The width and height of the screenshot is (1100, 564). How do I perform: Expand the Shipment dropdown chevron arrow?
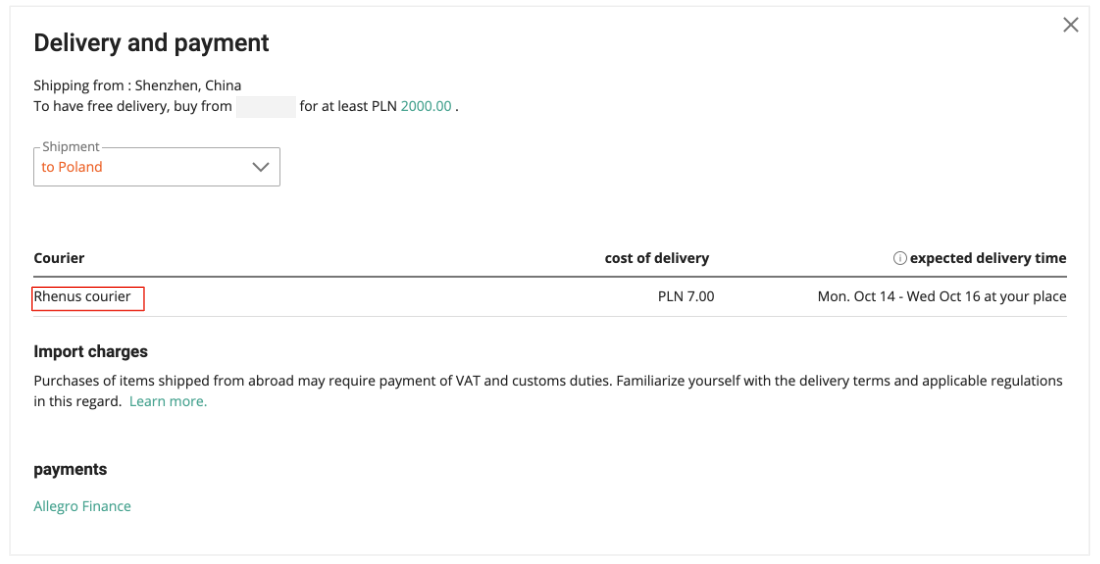(x=260, y=167)
